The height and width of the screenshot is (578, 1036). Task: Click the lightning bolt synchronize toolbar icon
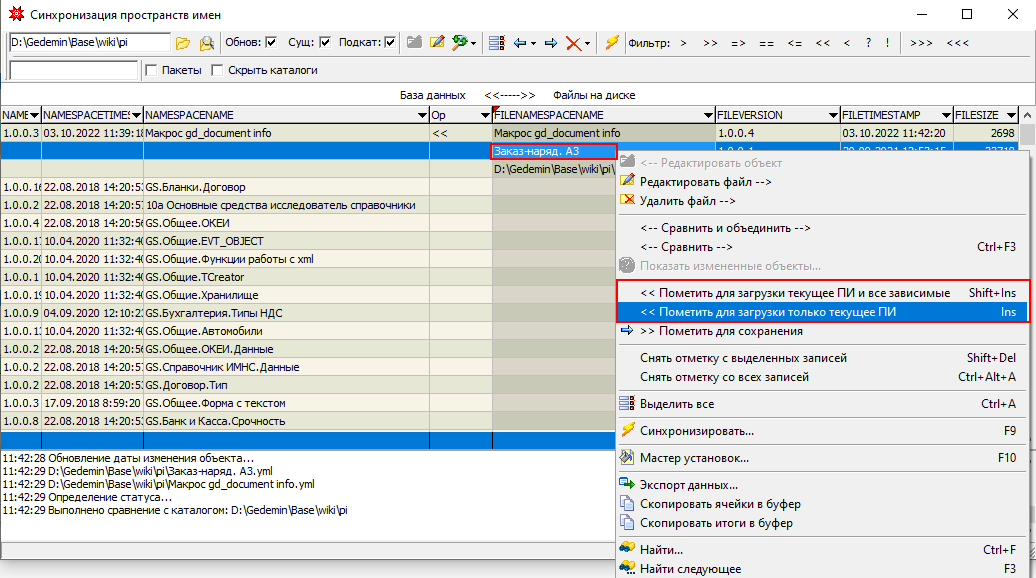(612, 43)
